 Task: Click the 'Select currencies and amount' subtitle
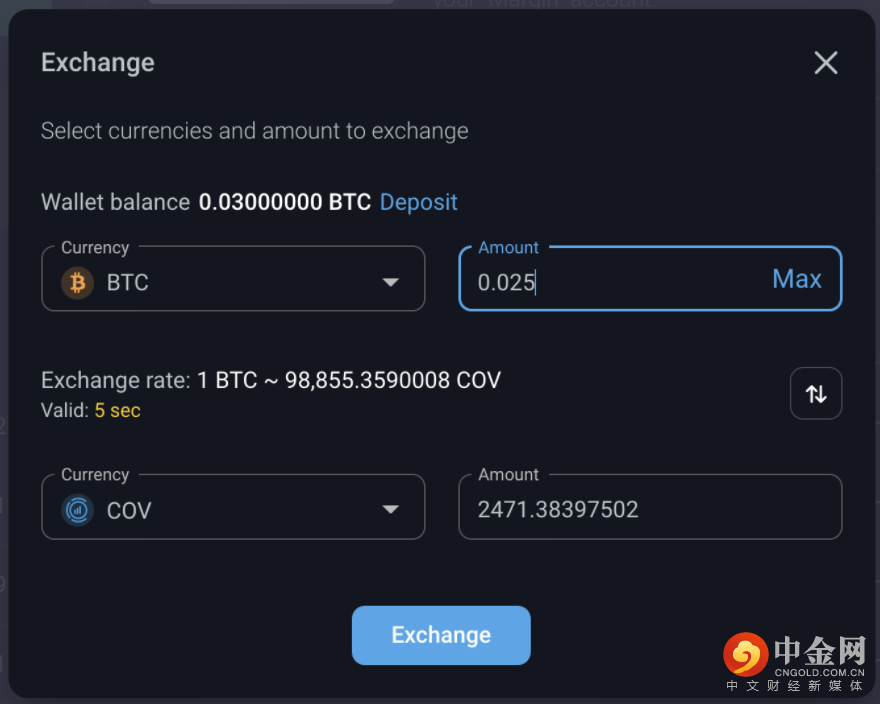254,131
